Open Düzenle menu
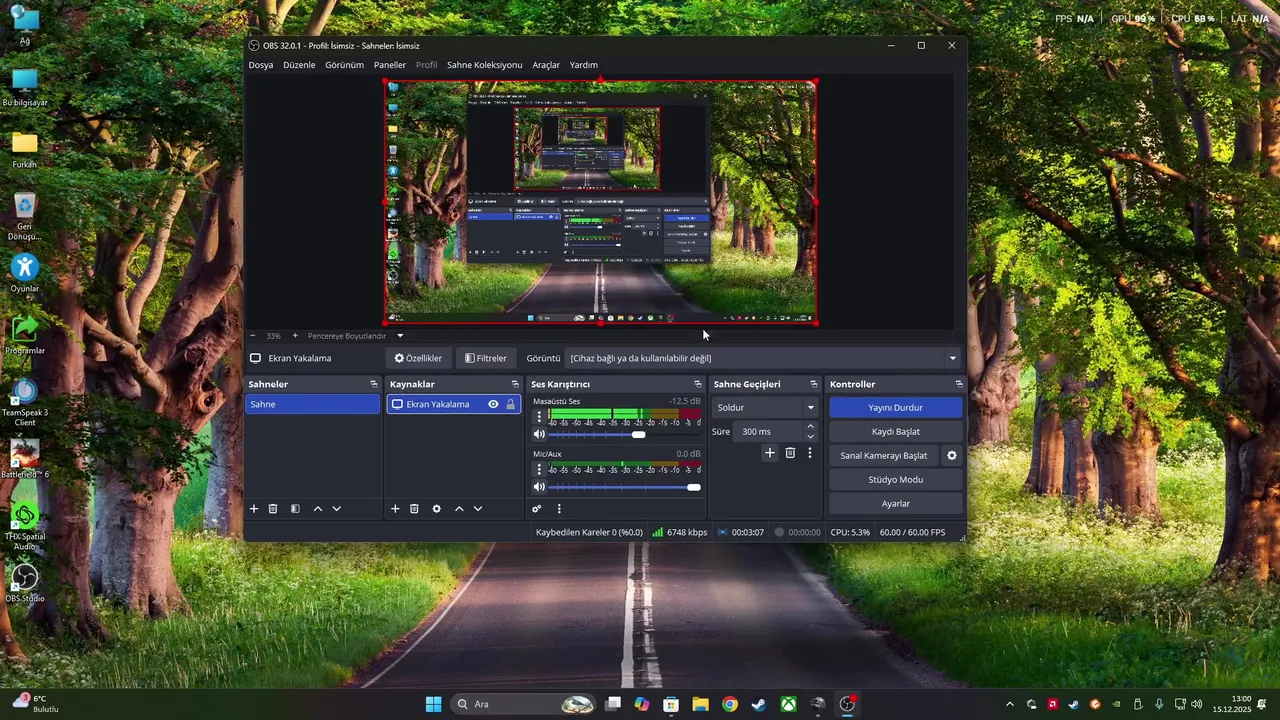The image size is (1280, 720). [299, 65]
